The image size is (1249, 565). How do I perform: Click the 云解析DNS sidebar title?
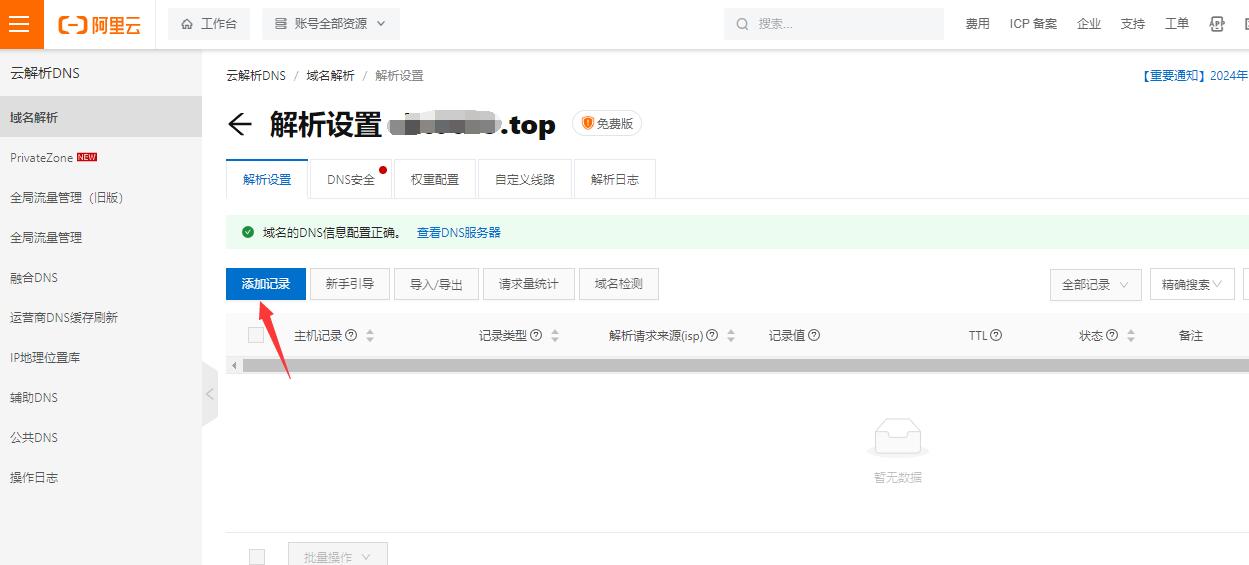tap(45, 73)
